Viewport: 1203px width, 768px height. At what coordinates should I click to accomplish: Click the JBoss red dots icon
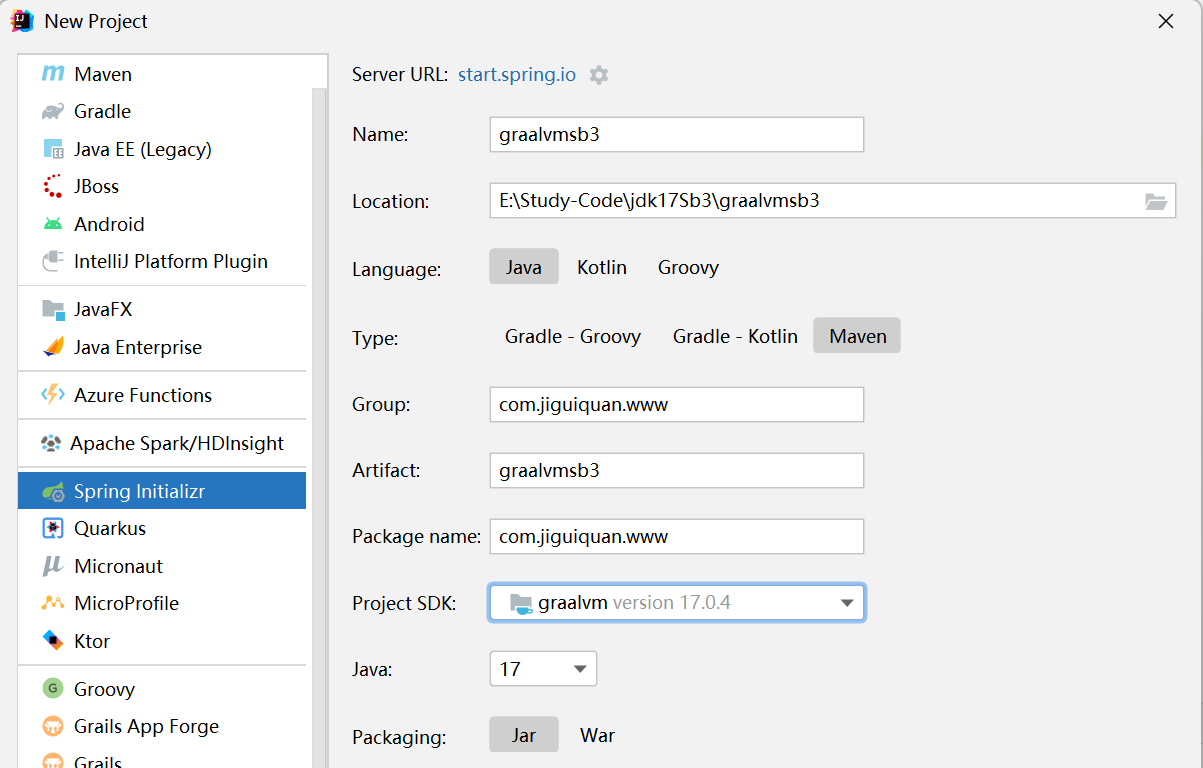coord(53,186)
